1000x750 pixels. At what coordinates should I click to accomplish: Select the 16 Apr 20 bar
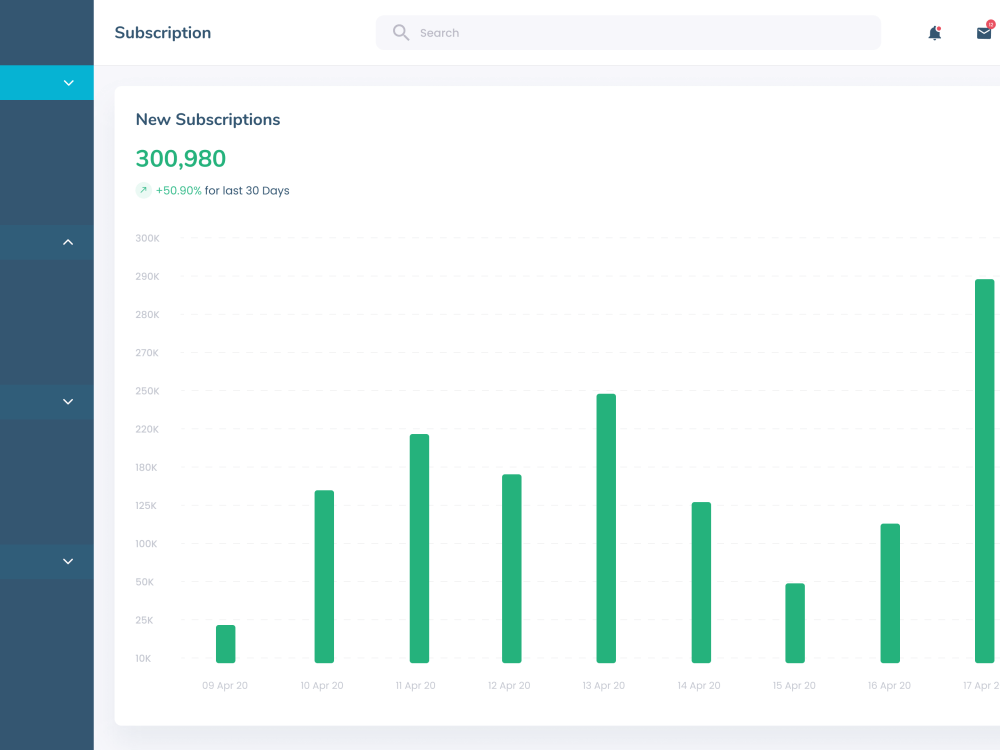coord(890,593)
